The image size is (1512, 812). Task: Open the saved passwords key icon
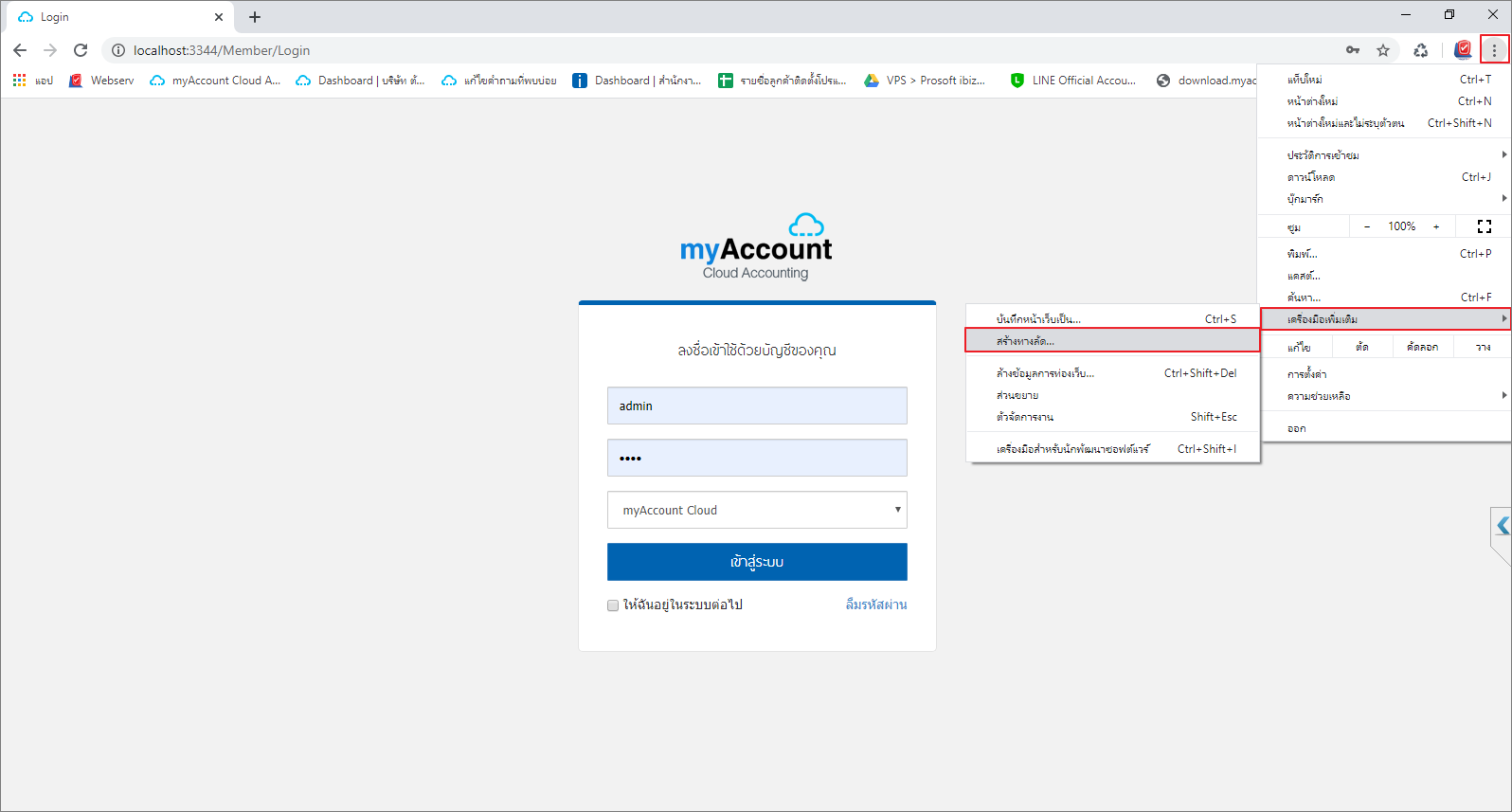pyautogui.click(x=1353, y=50)
